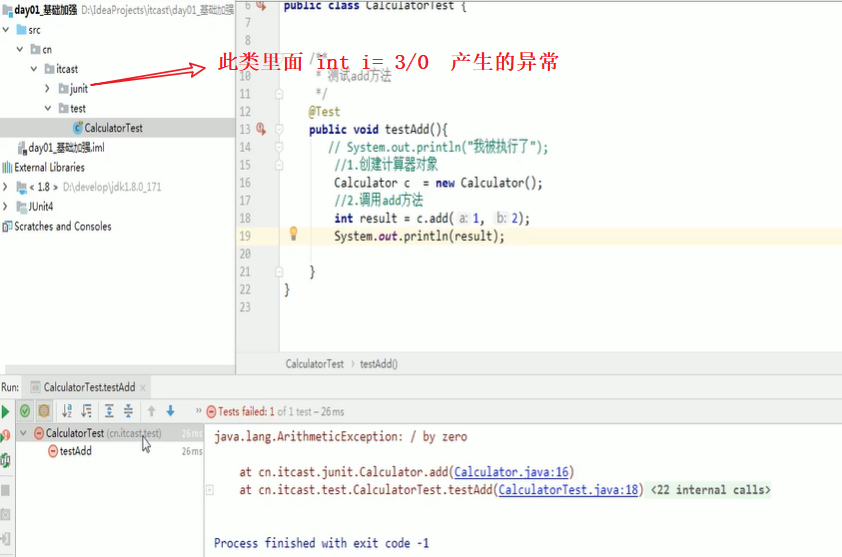Click the ArithmeticException message line
The image size is (842, 557).
tap(340, 437)
